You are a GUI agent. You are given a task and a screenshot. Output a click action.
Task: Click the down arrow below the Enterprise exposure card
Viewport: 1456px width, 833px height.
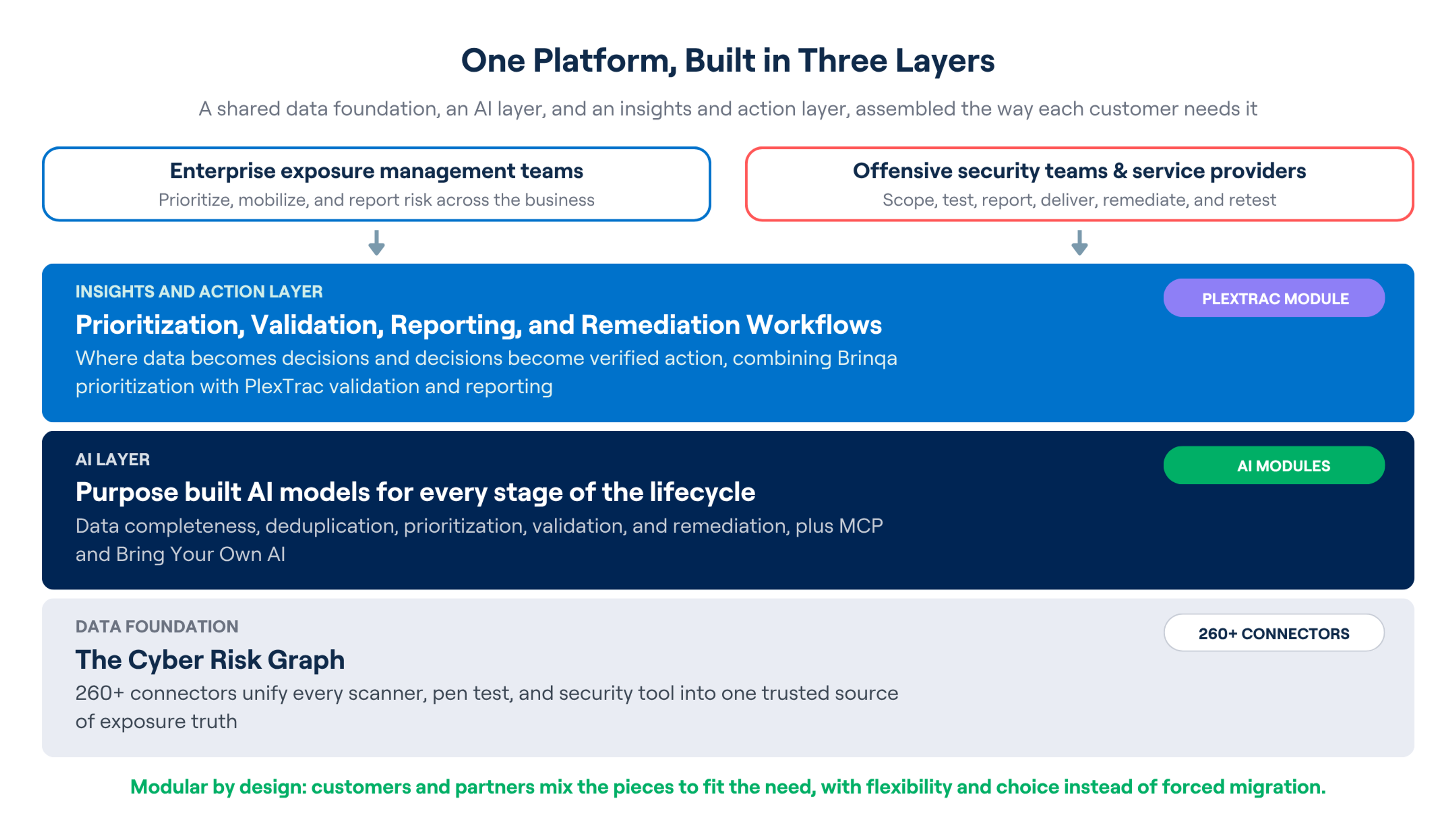pyautogui.click(x=377, y=243)
